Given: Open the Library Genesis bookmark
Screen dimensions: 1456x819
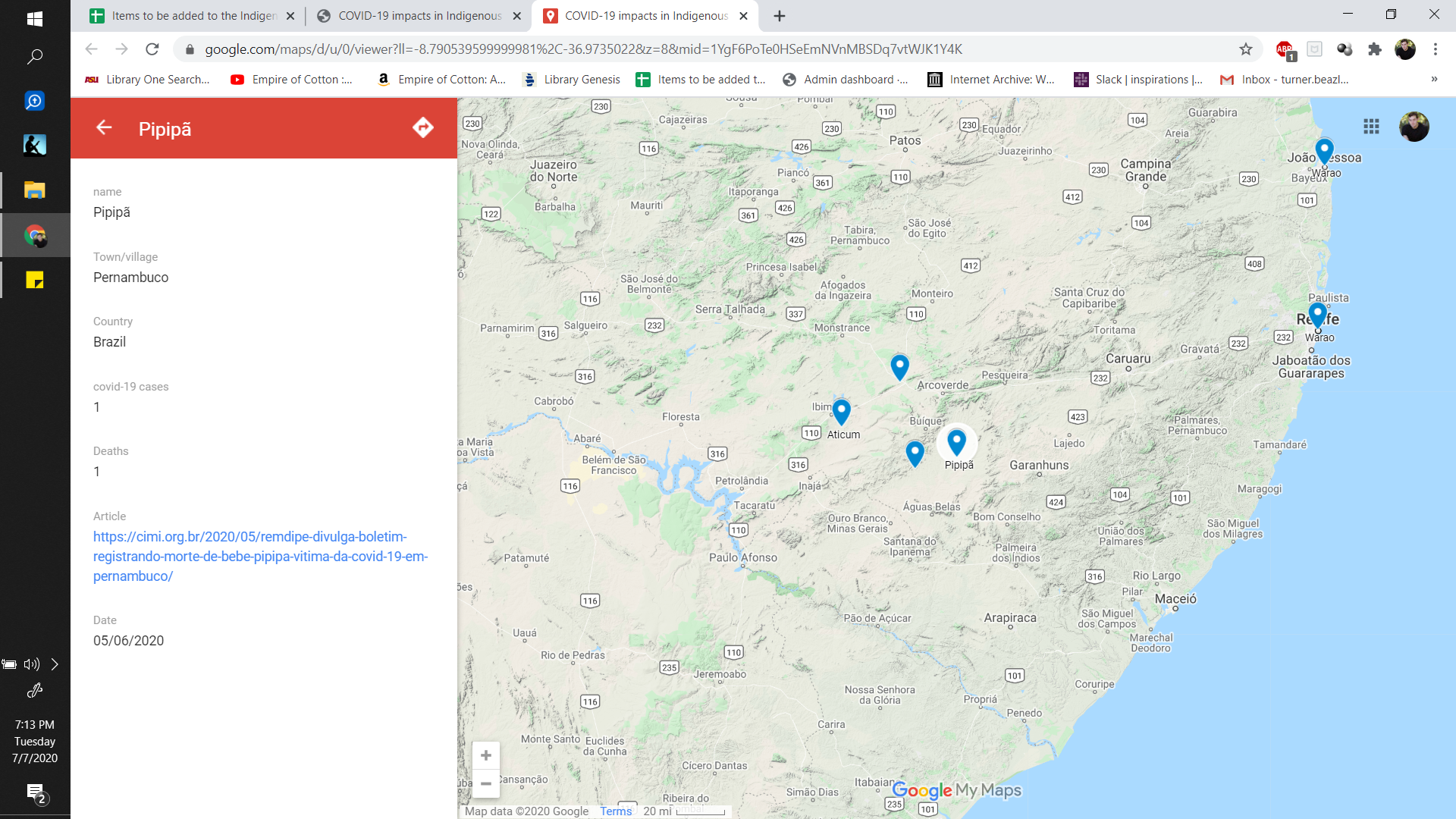Looking at the screenshot, I should (572, 80).
